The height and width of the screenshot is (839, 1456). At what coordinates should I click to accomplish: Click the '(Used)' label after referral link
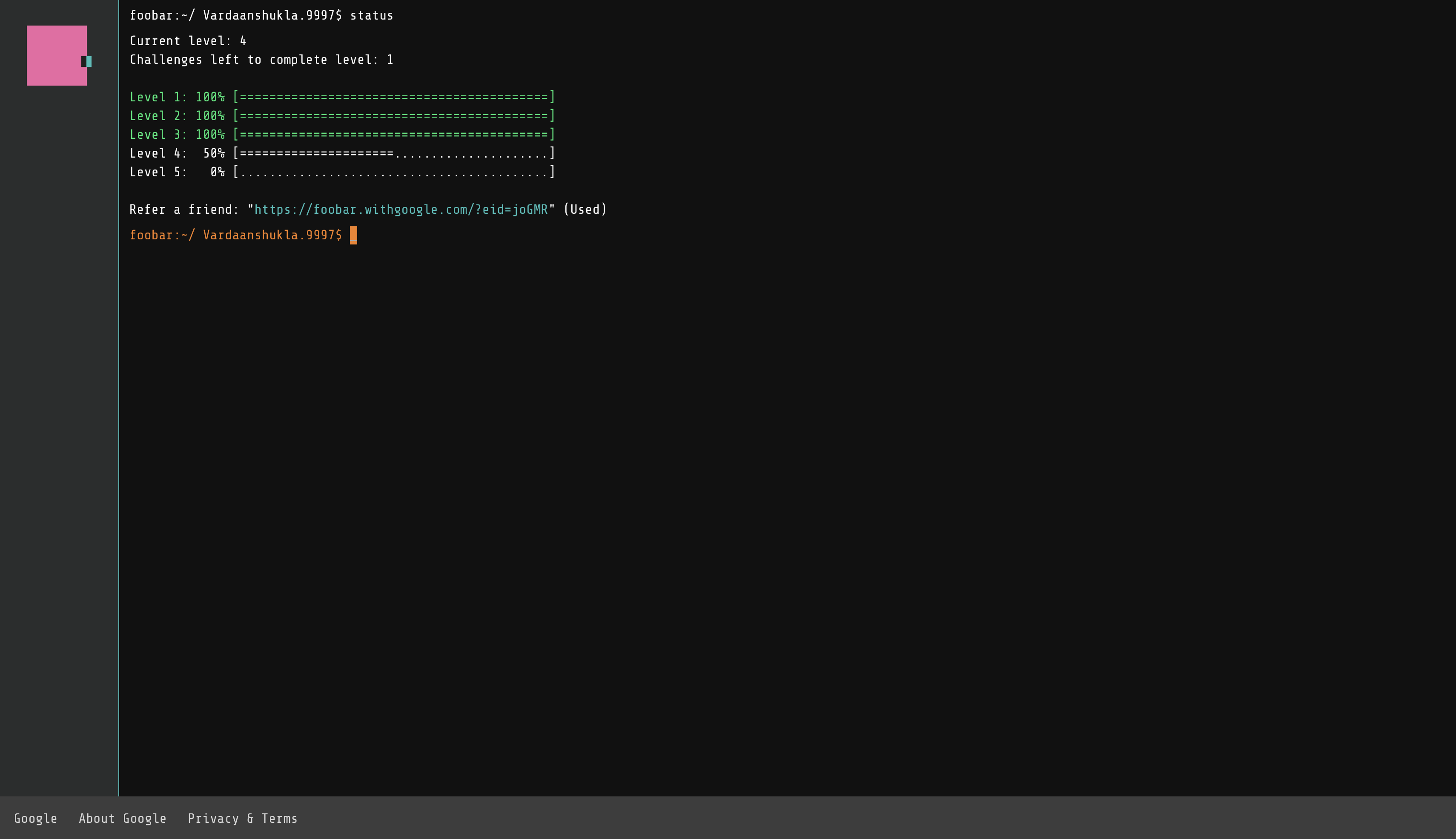coord(585,210)
